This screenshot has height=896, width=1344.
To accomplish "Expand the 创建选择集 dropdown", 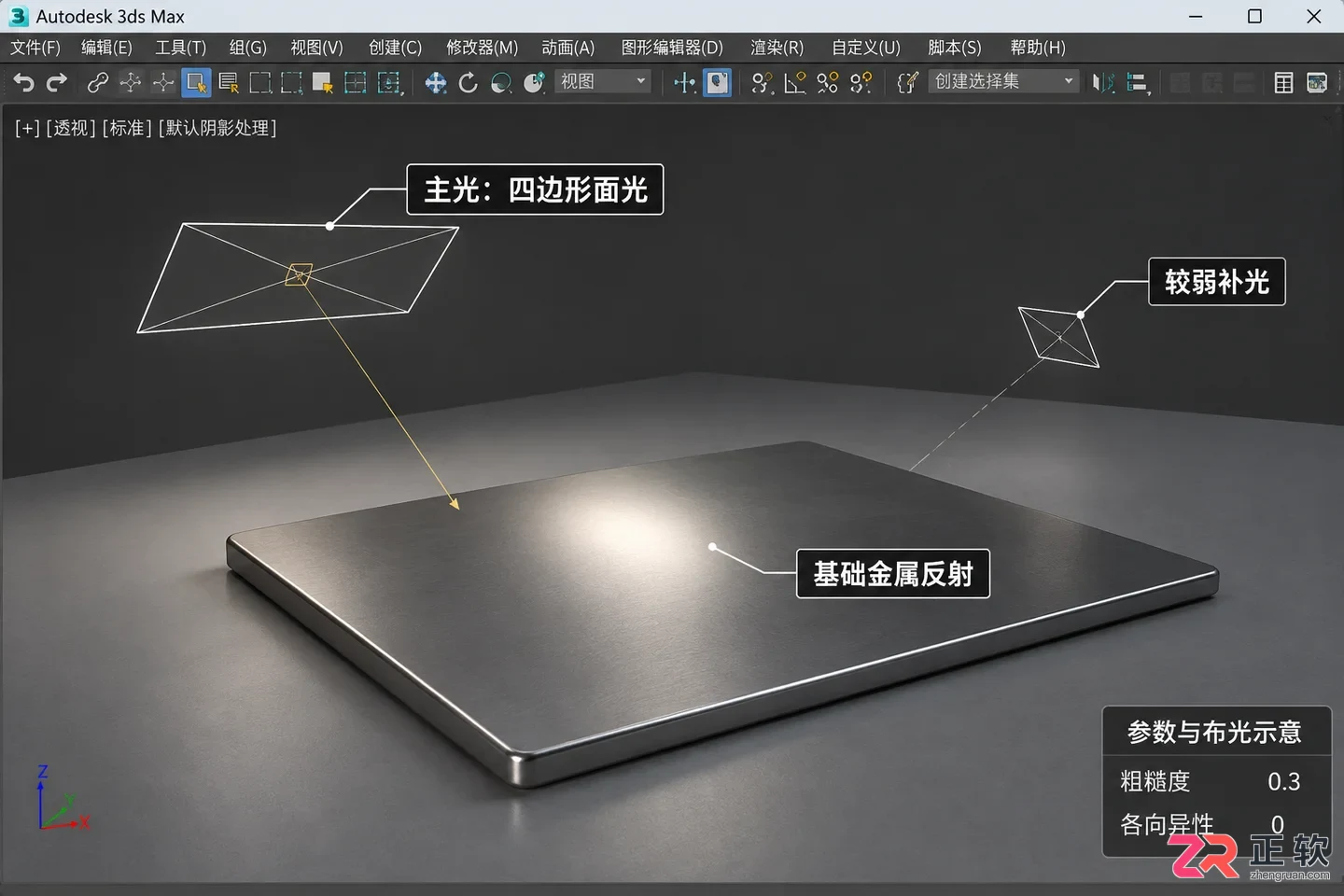I will (x=1003, y=82).
